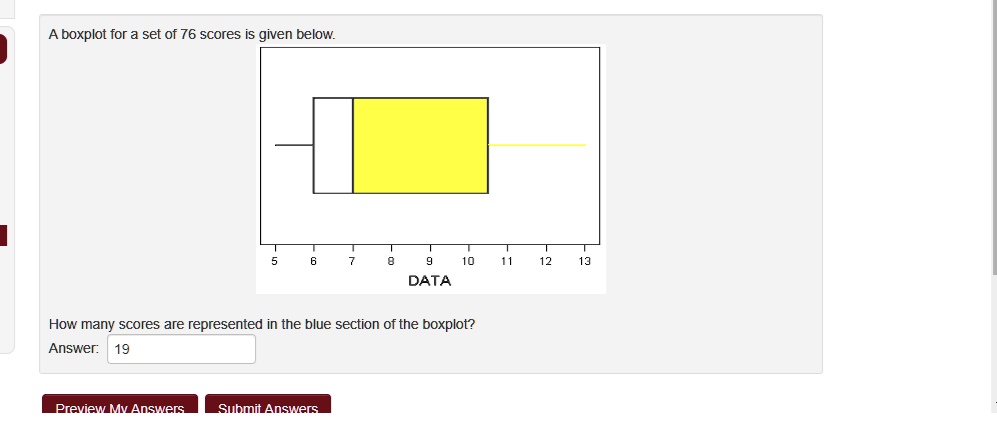Click the axis tick label 10

(468, 261)
